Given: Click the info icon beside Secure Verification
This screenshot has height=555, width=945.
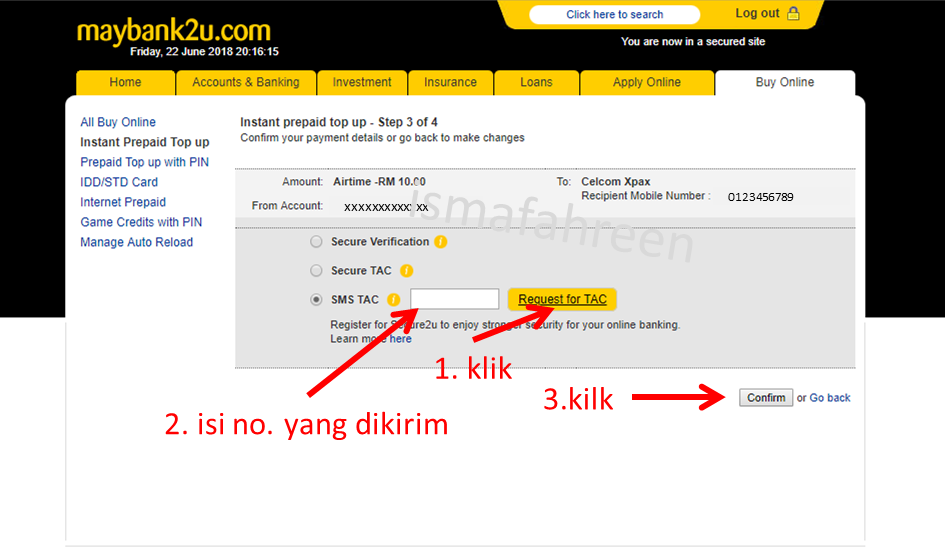Looking at the screenshot, I should (x=441, y=242).
